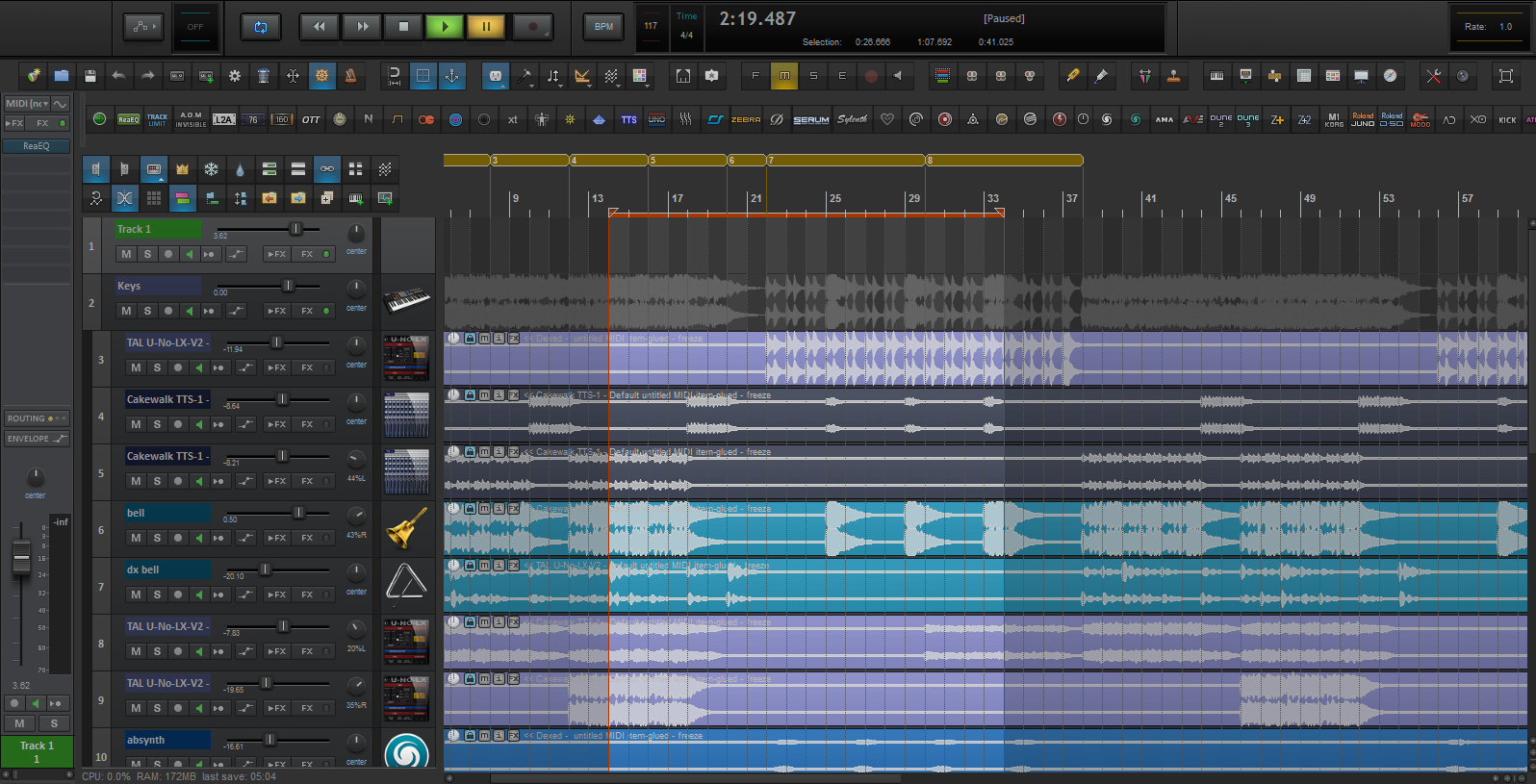Click the Zebra synth plugin icon
1536x784 pixels.
745,119
